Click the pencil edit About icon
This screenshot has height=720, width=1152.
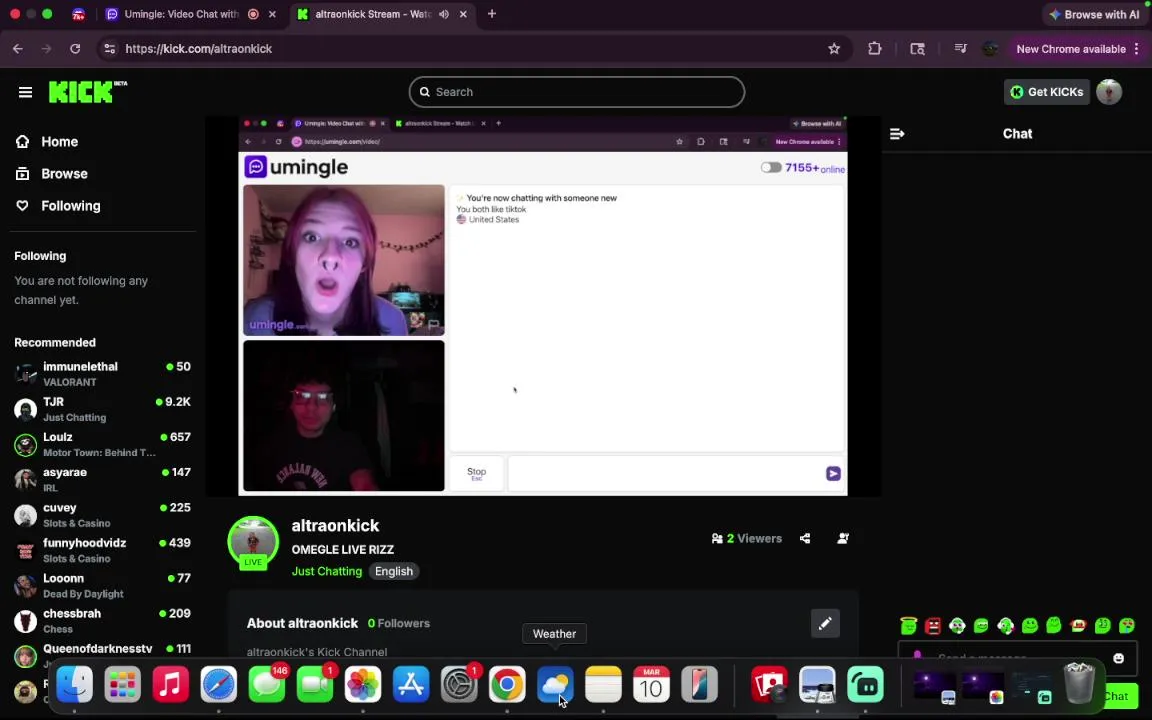[x=825, y=623]
